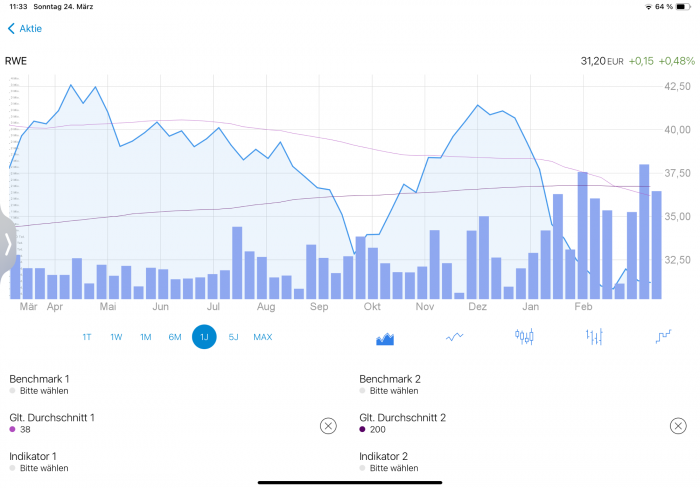
Task: Choose a value for Indikator 1
Action: (39, 462)
